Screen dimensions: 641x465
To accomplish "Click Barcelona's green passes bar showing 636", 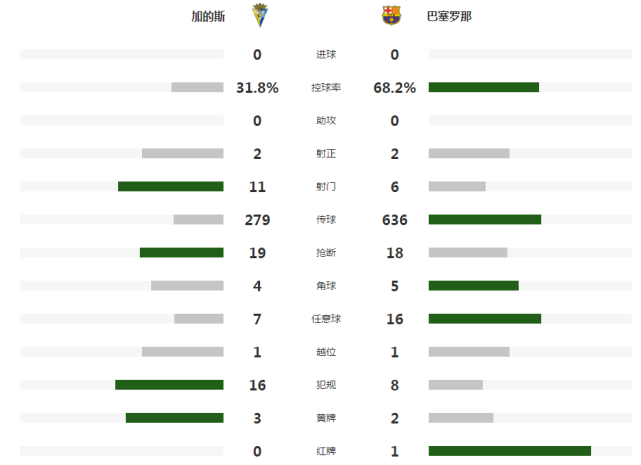I will [485, 220].
